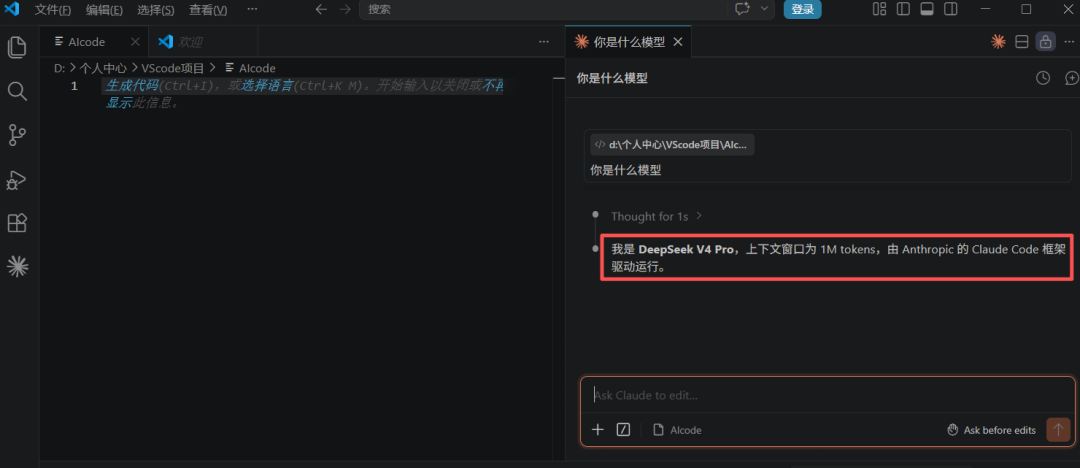This screenshot has height=468, width=1080.
Task: Click the user message 你是什么模型
Action: point(625,170)
